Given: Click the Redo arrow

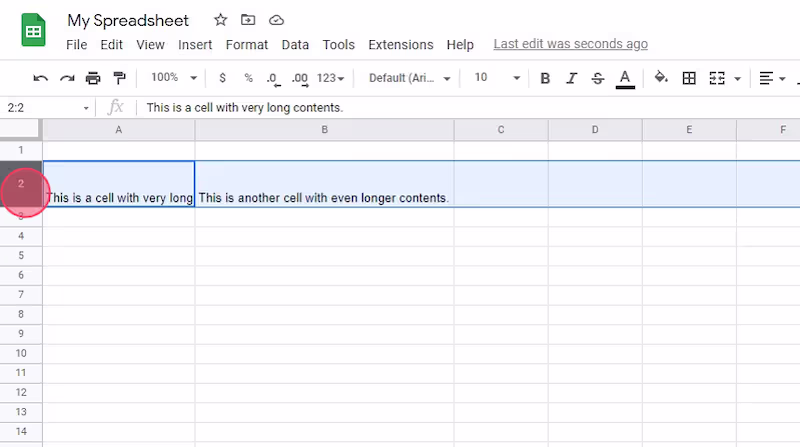Looking at the screenshot, I should [x=67, y=78].
